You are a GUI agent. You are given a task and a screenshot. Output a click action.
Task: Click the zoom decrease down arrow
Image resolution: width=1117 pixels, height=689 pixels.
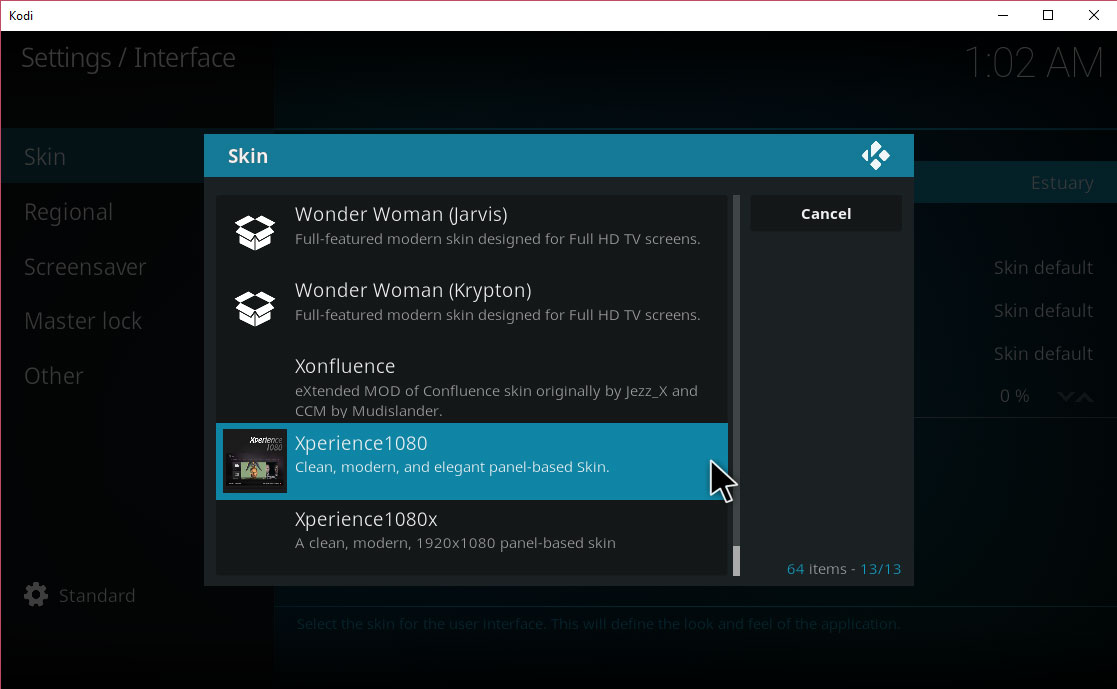[1066, 396]
